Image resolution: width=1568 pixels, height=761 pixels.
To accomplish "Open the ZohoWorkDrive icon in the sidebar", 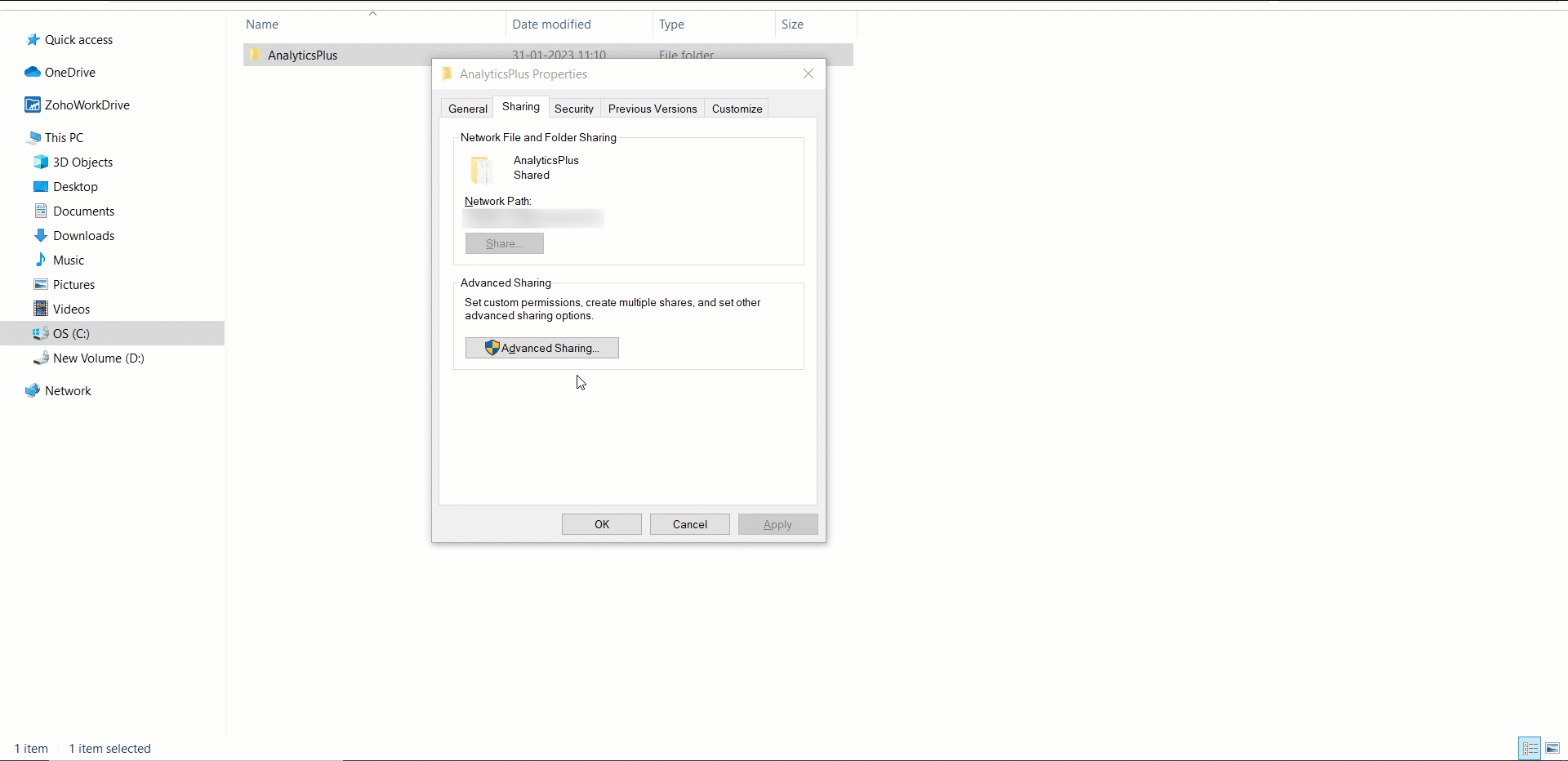I will click(33, 105).
